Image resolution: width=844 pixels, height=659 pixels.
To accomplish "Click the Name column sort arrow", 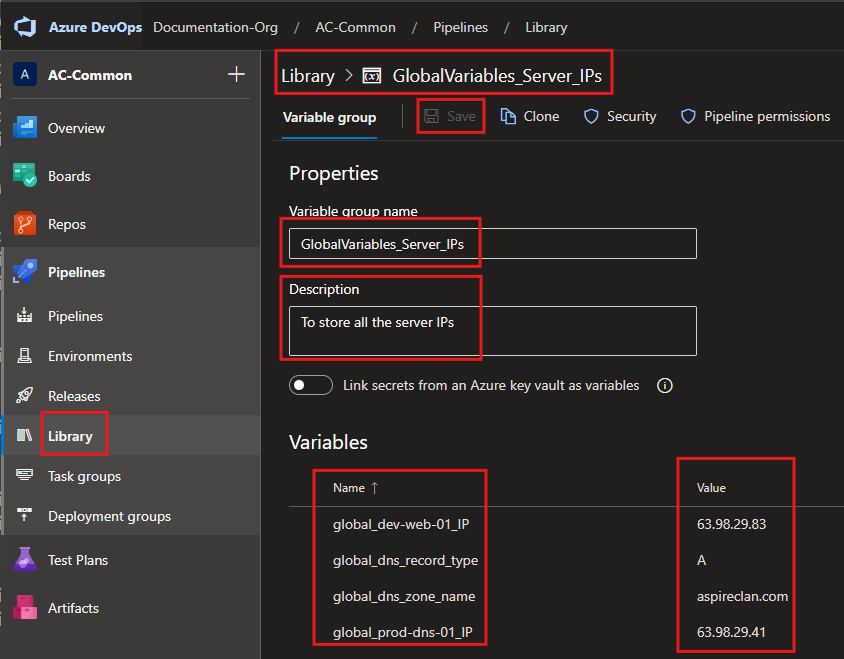I will pyautogui.click(x=375, y=488).
